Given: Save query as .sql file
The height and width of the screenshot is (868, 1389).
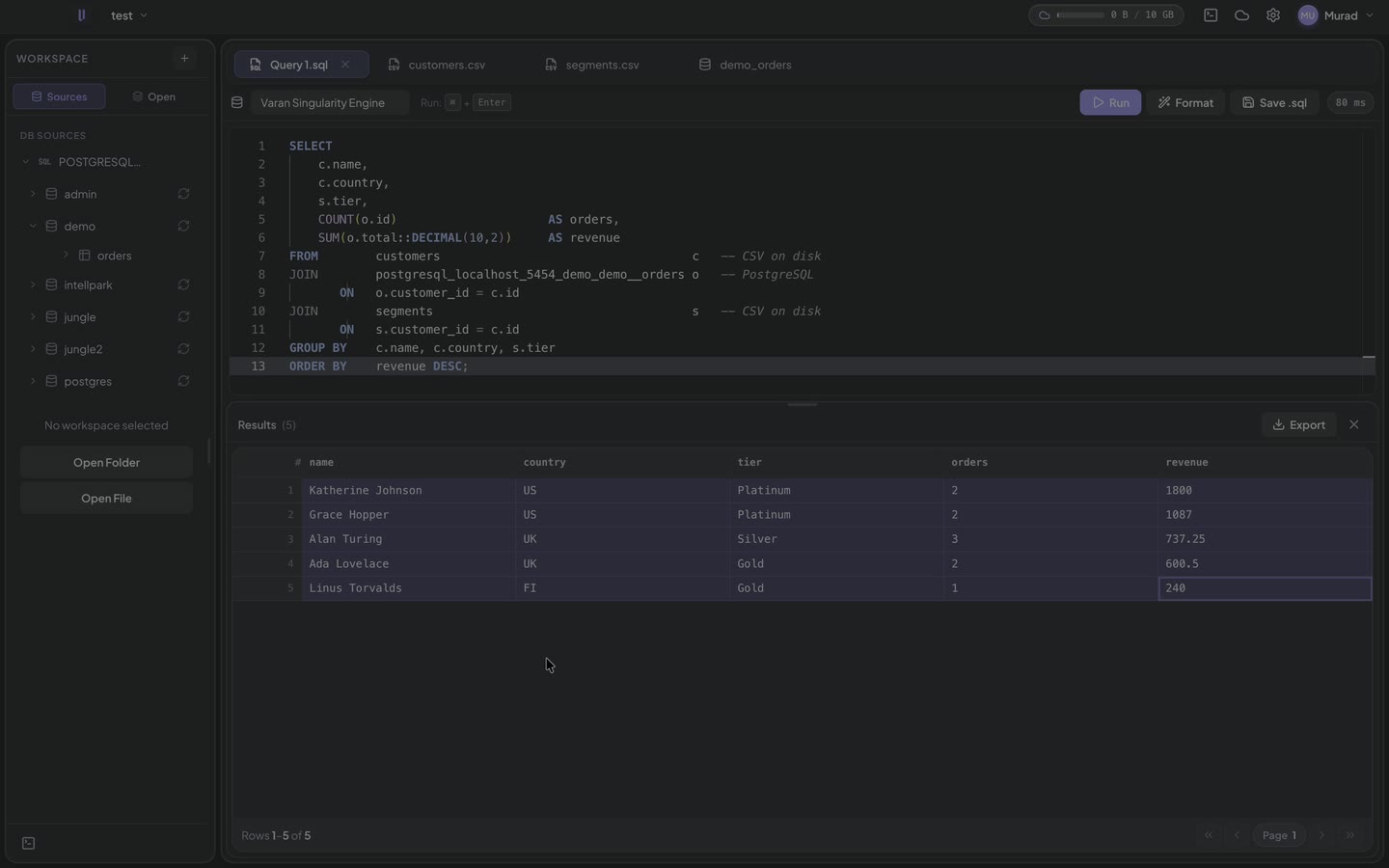Looking at the screenshot, I should click(1274, 102).
